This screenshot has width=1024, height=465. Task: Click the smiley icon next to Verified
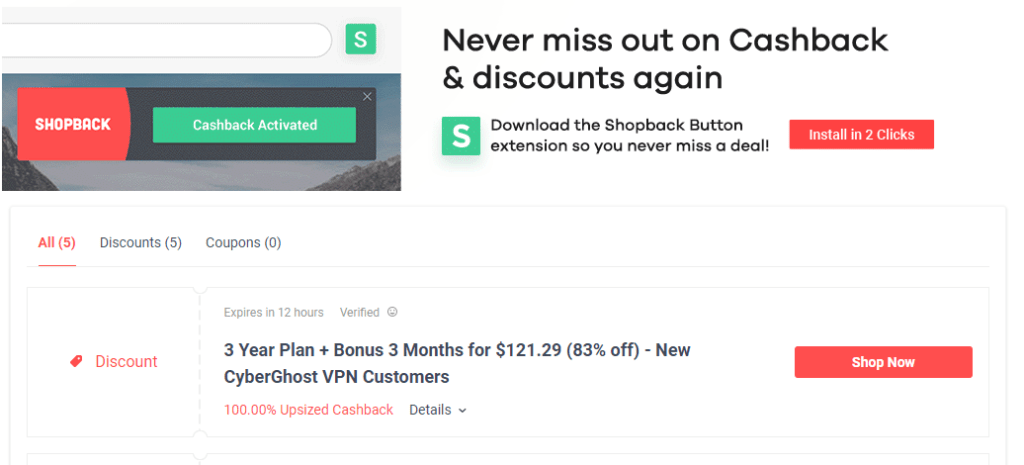tap(392, 312)
